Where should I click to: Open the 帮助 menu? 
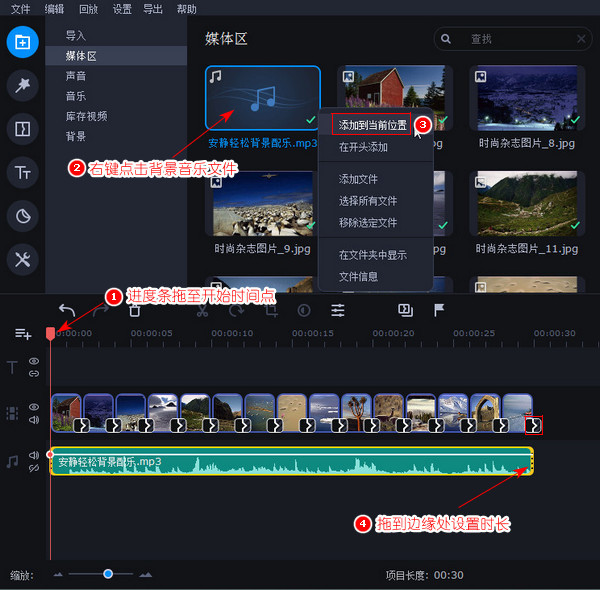coord(186,8)
